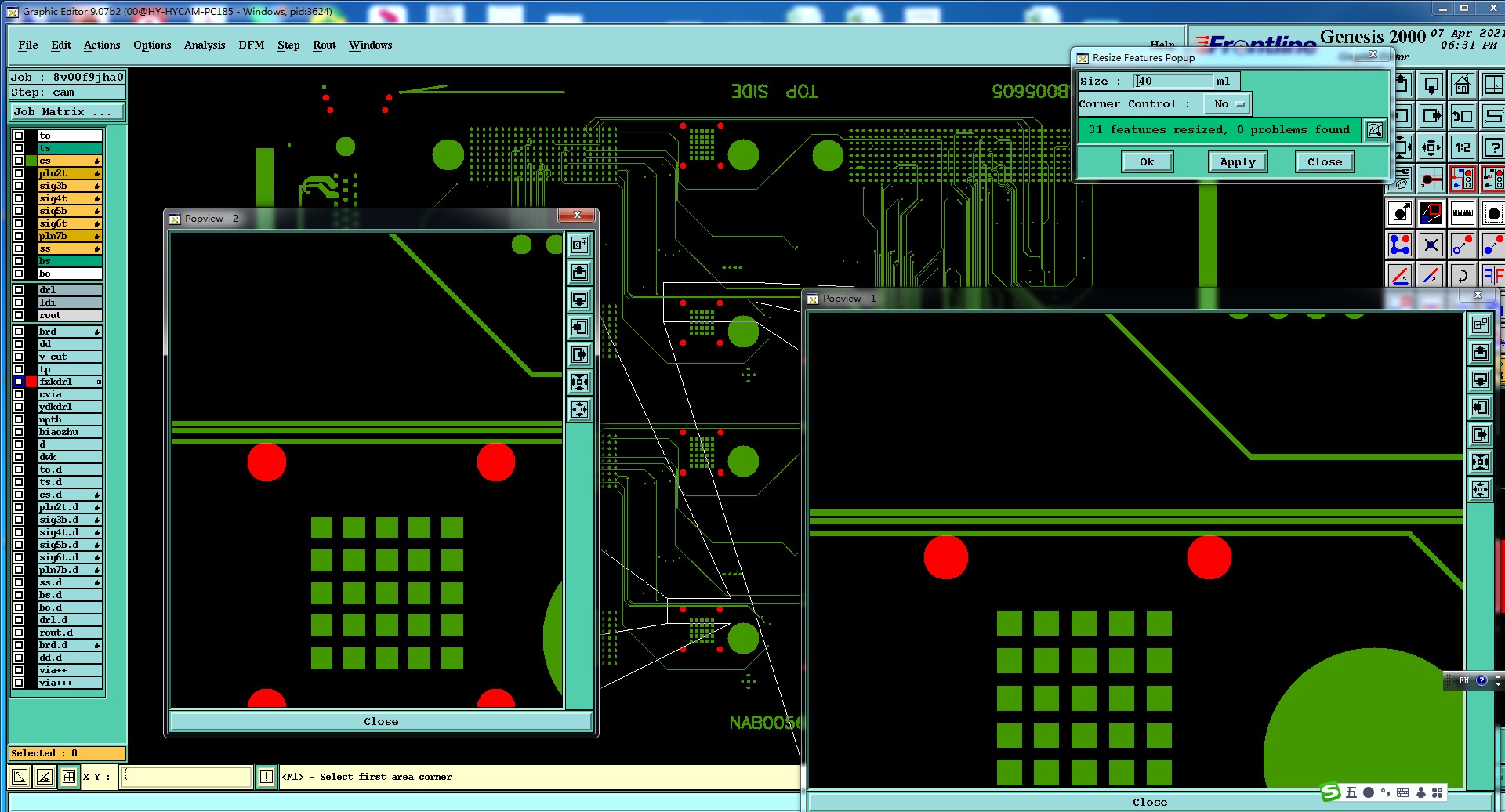Click the previous view icon in main toolbar

coord(1462,116)
